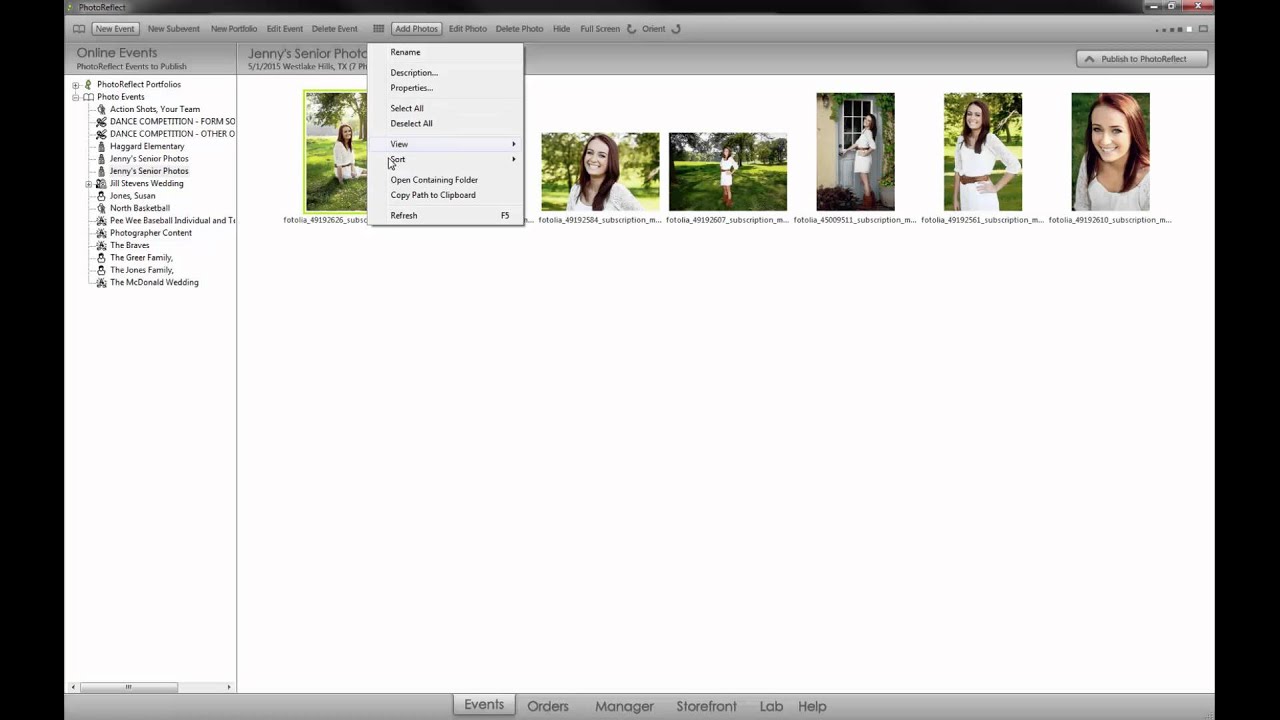Click Delete Photo in the toolbar

[520, 29]
